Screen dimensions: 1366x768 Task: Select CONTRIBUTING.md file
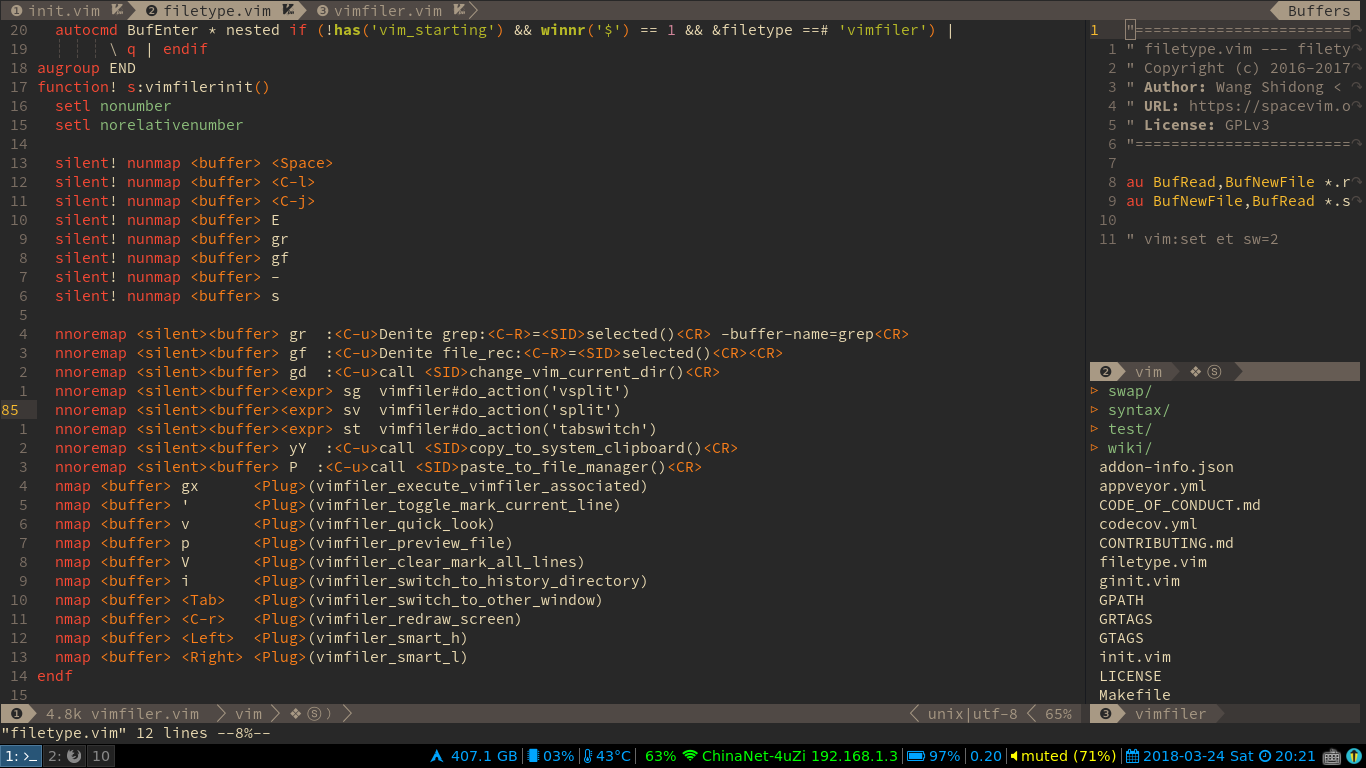(x=1166, y=543)
